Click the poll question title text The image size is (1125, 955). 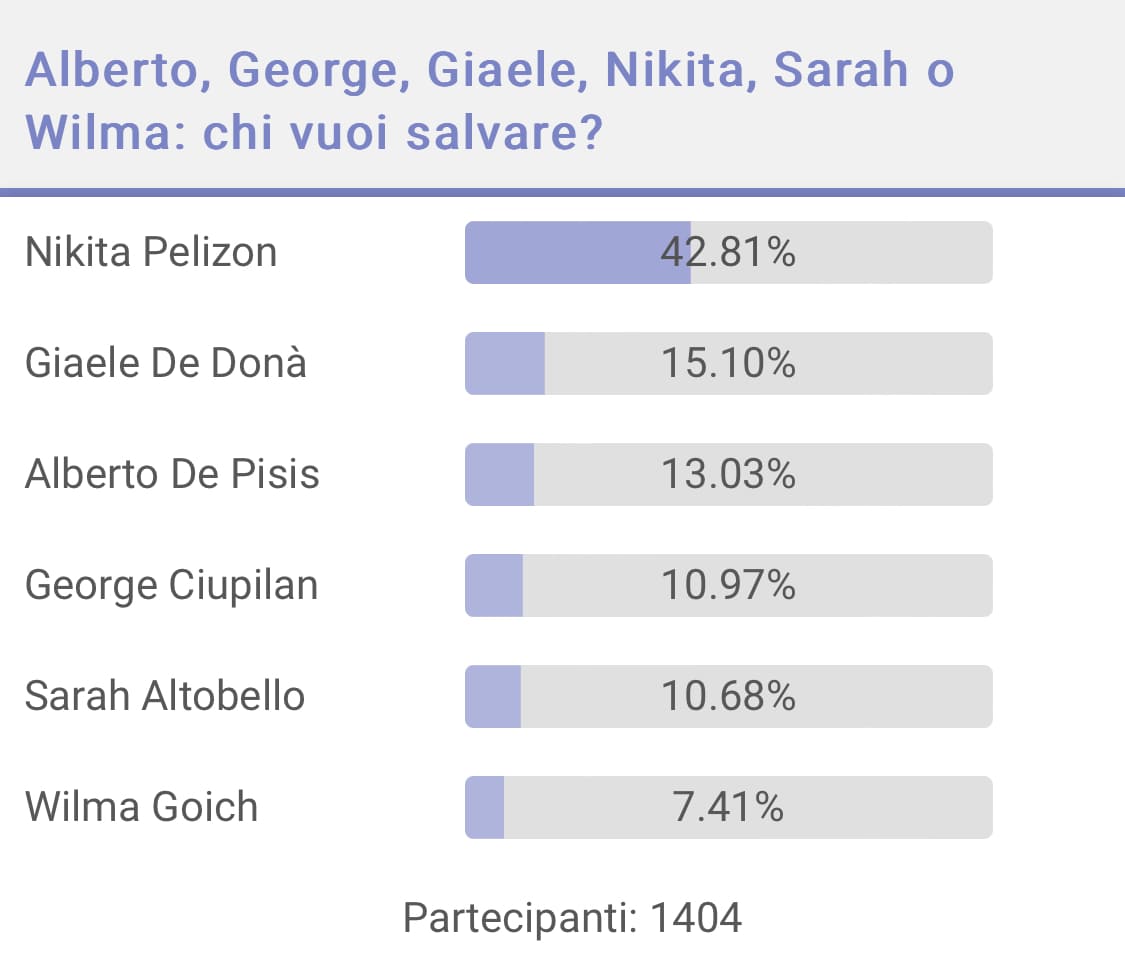489,101
